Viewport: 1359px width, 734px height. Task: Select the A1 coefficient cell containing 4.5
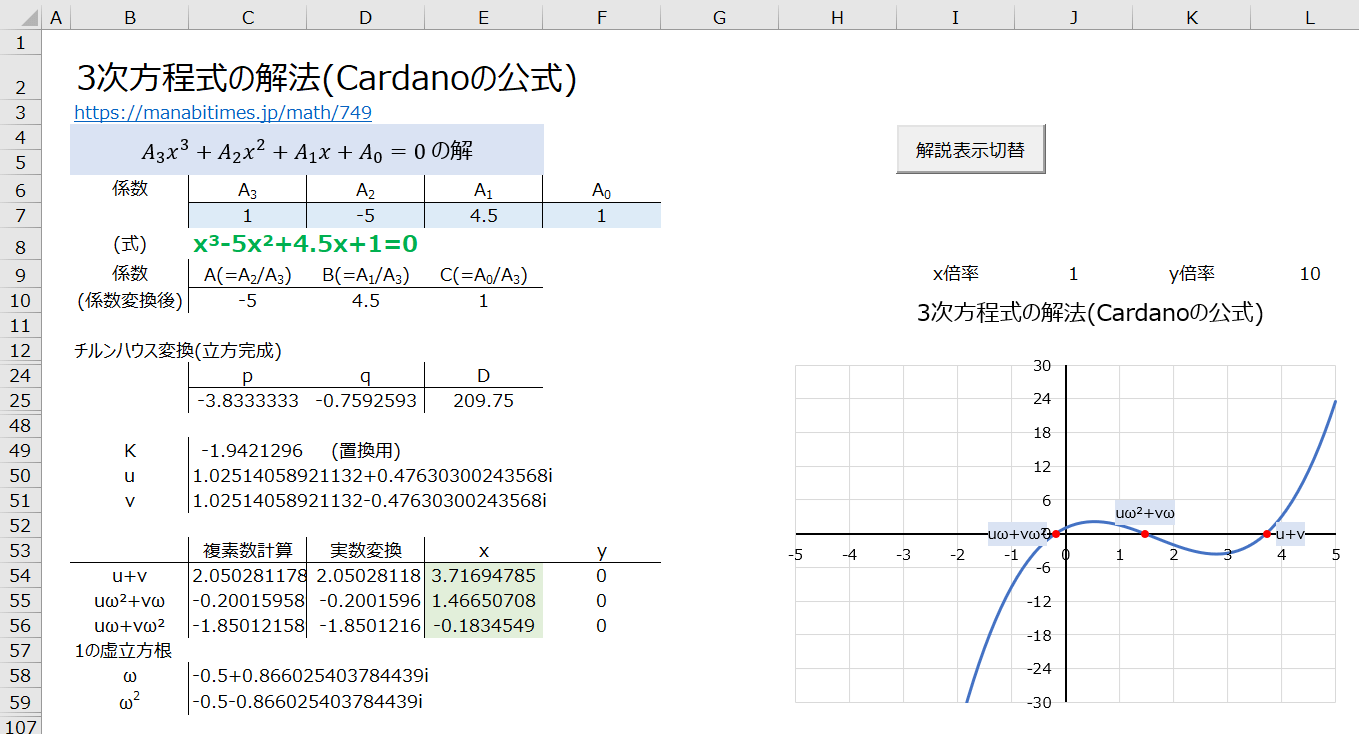point(483,216)
